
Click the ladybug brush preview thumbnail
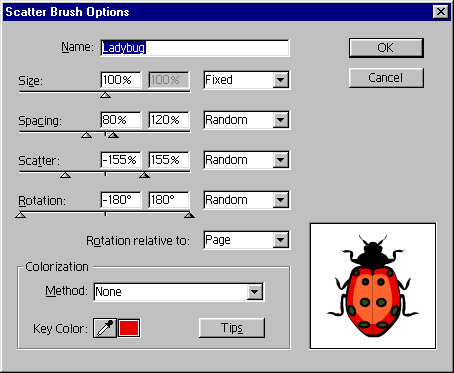(373, 286)
